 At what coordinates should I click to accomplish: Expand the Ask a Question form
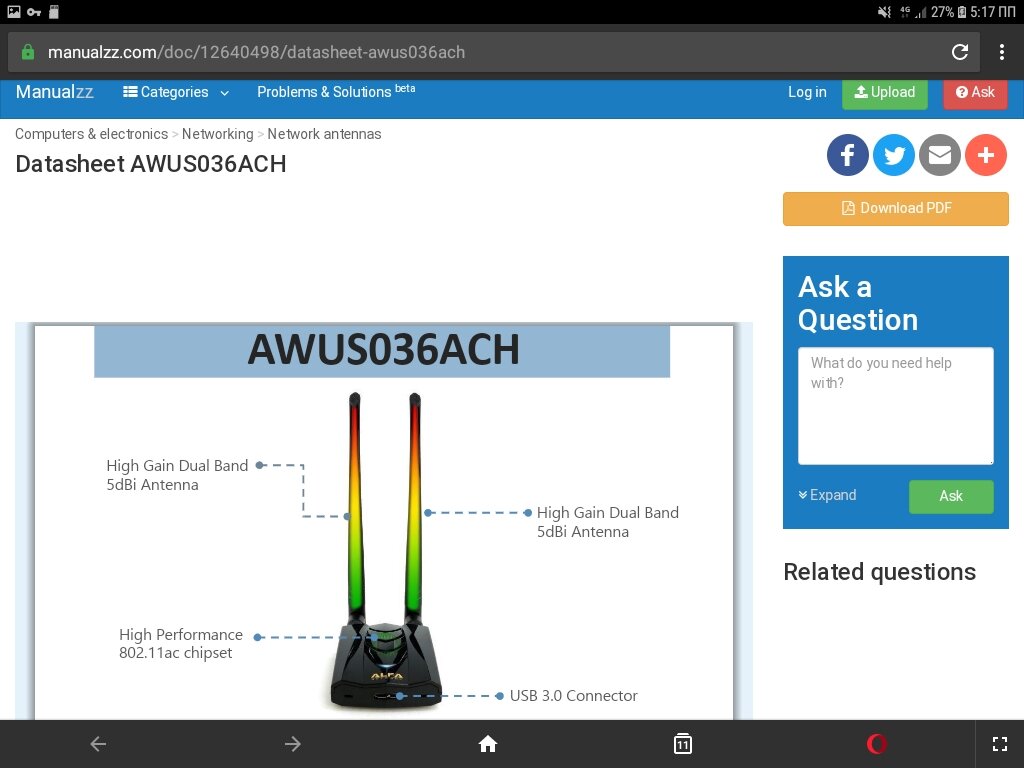pyautogui.click(x=827, y=495)
